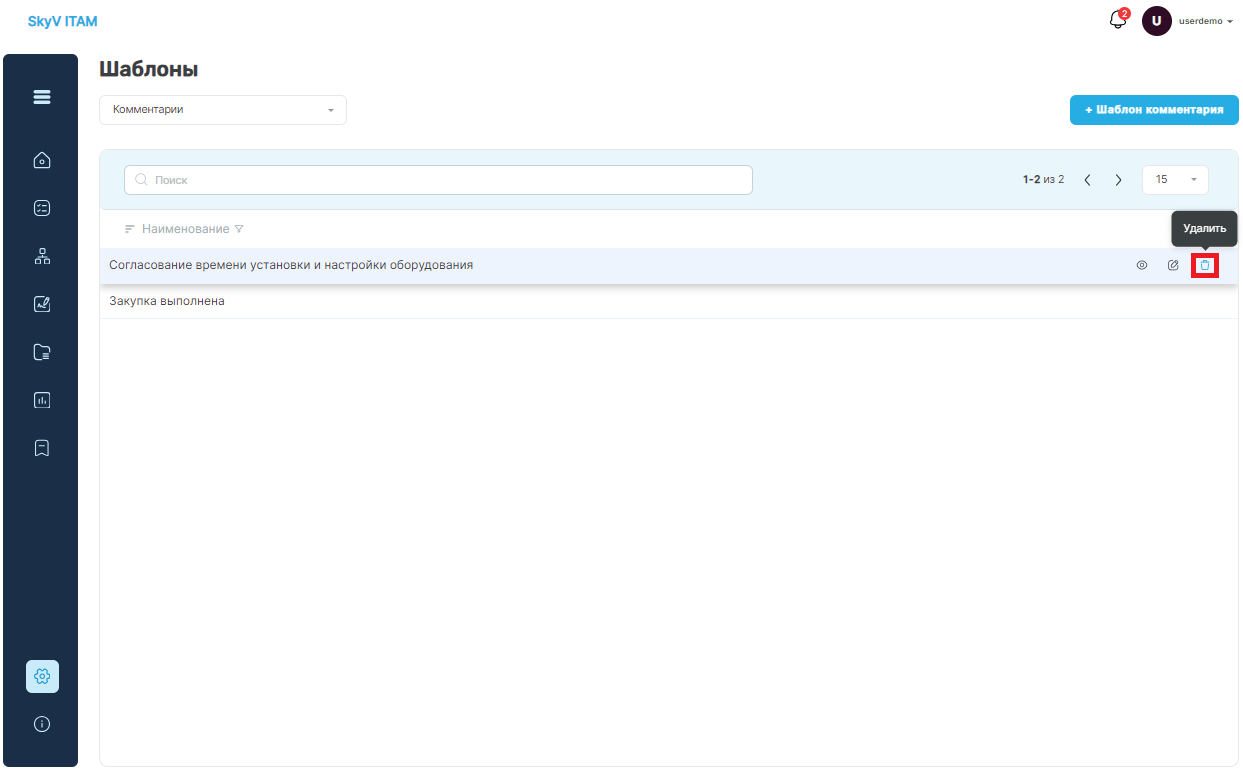Open the notifications bell with badge
Viewport: 1243px width, 773px height.
point(1119,20)
